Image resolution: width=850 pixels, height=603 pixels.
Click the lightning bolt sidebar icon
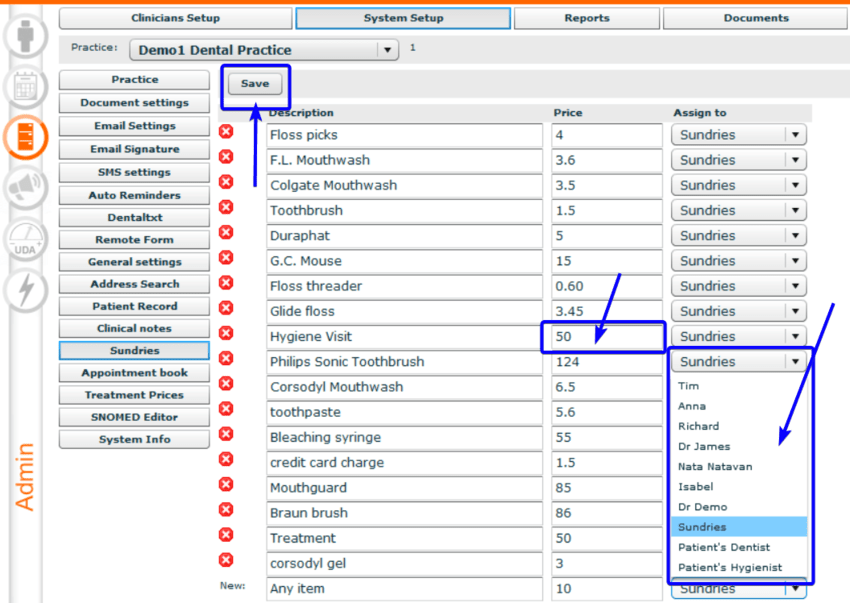pos(26,290)
